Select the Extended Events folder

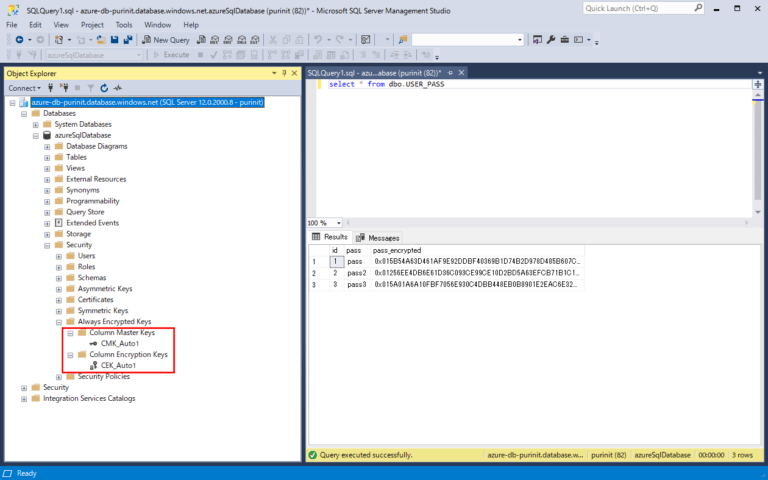[92, 223]
